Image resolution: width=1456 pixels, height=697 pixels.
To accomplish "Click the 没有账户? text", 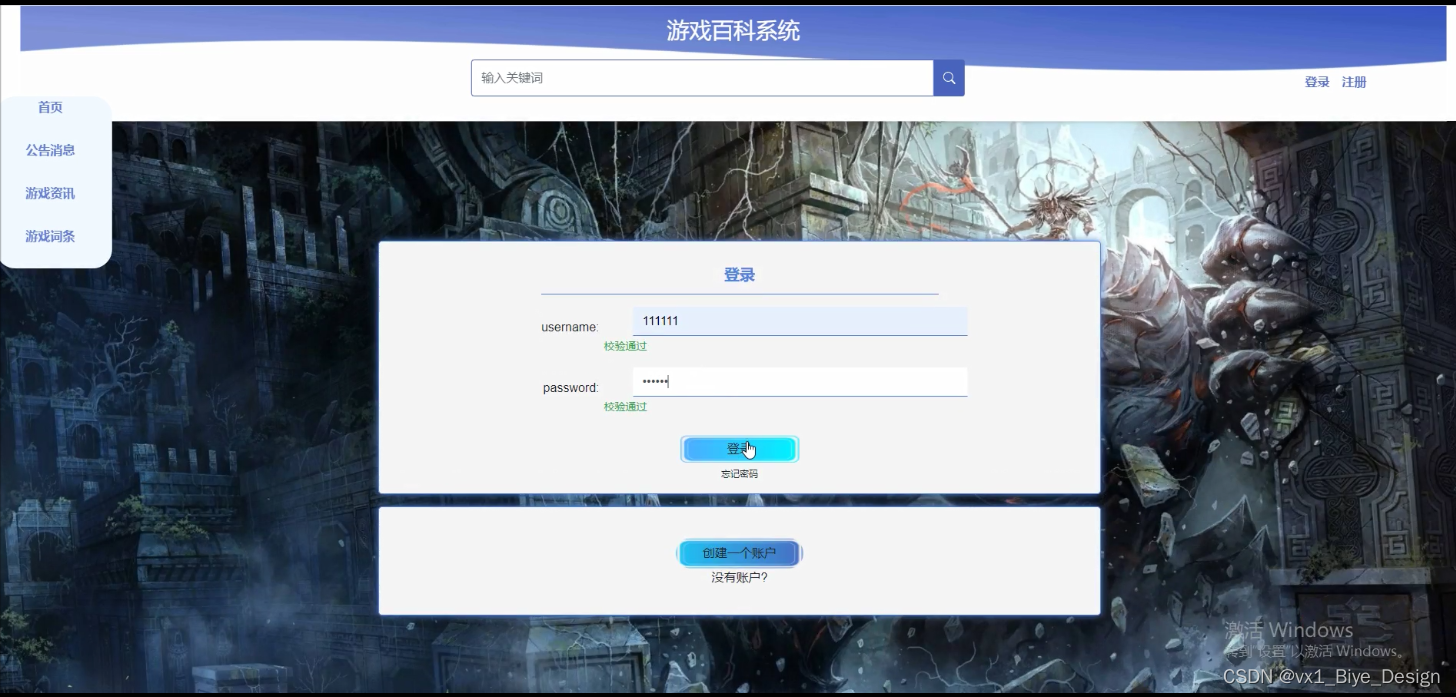I will [x=740, y=577].
